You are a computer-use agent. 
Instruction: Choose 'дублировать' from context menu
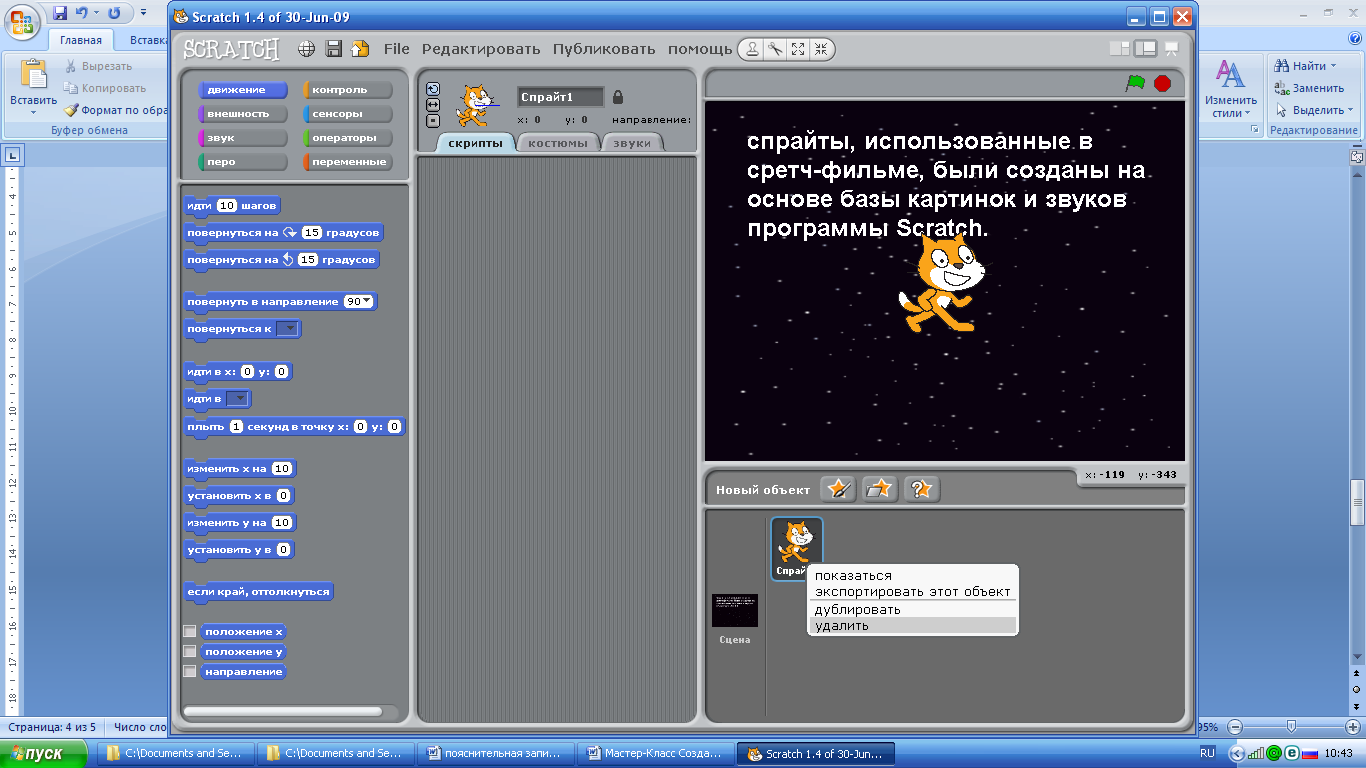[912, 609]
